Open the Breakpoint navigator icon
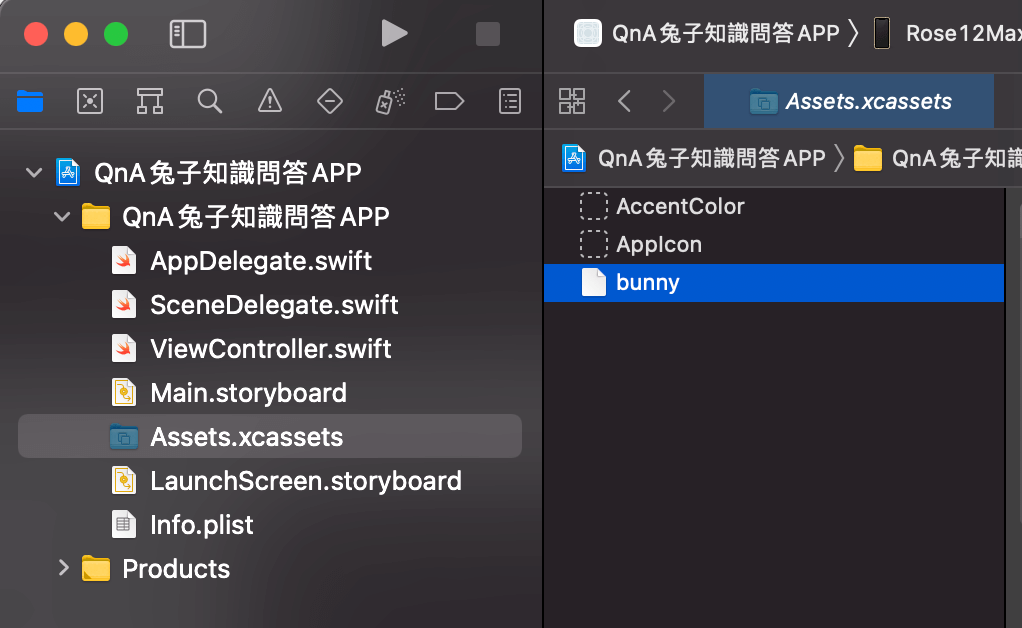Viewport: 1022px width, 628px height. point(449,101)
